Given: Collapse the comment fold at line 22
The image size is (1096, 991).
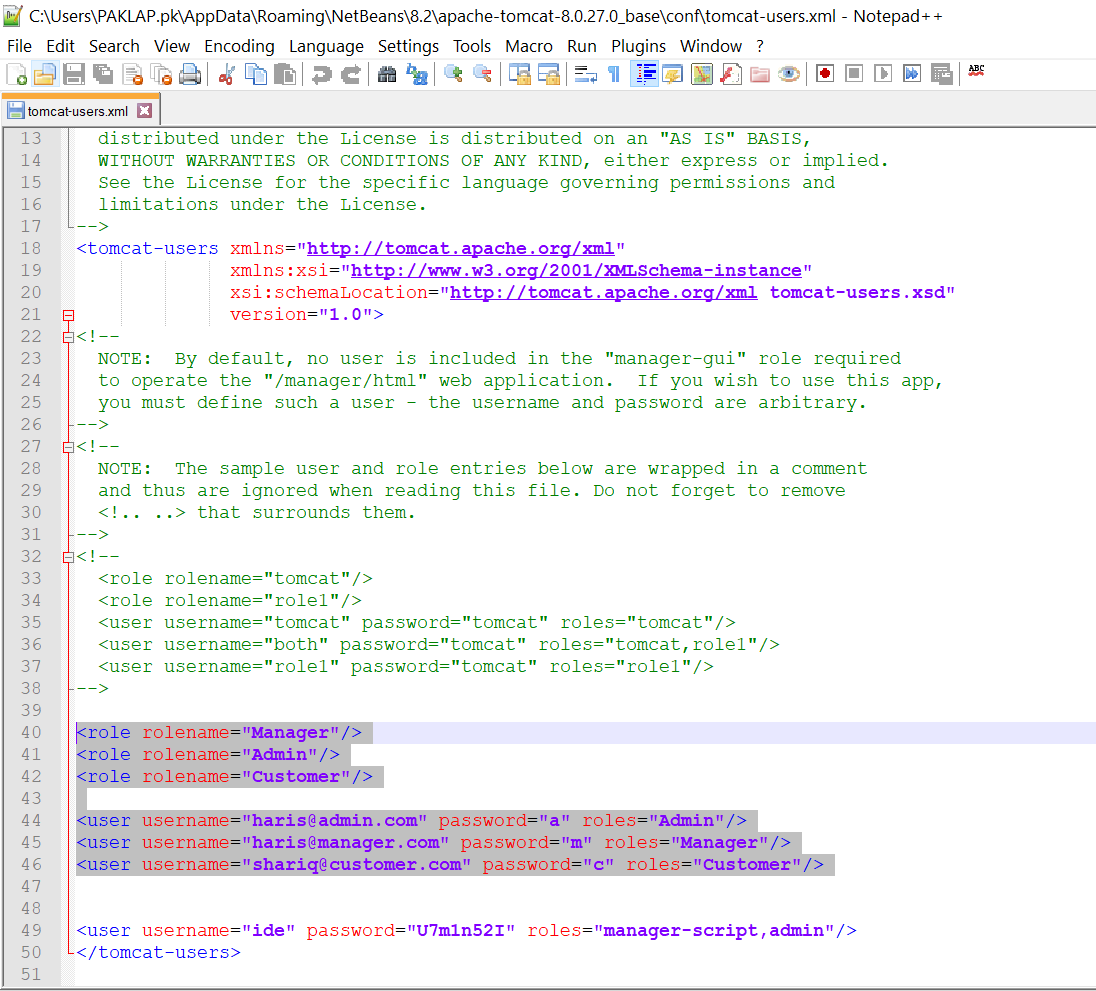Looking at the screenshot, I should coord(68,337).
